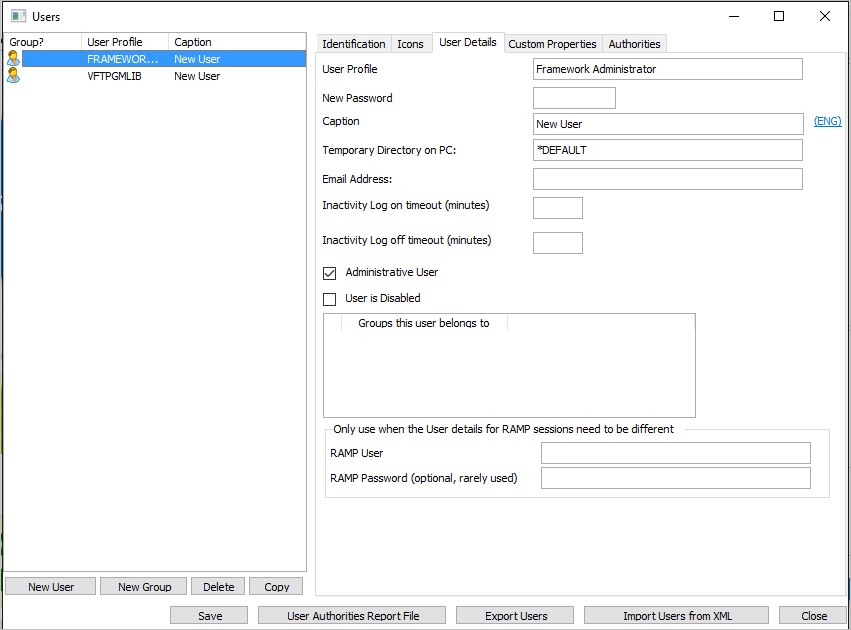Select the VFTPGMLIB user row
851x630 pixels.
click(x=156, y=76)
